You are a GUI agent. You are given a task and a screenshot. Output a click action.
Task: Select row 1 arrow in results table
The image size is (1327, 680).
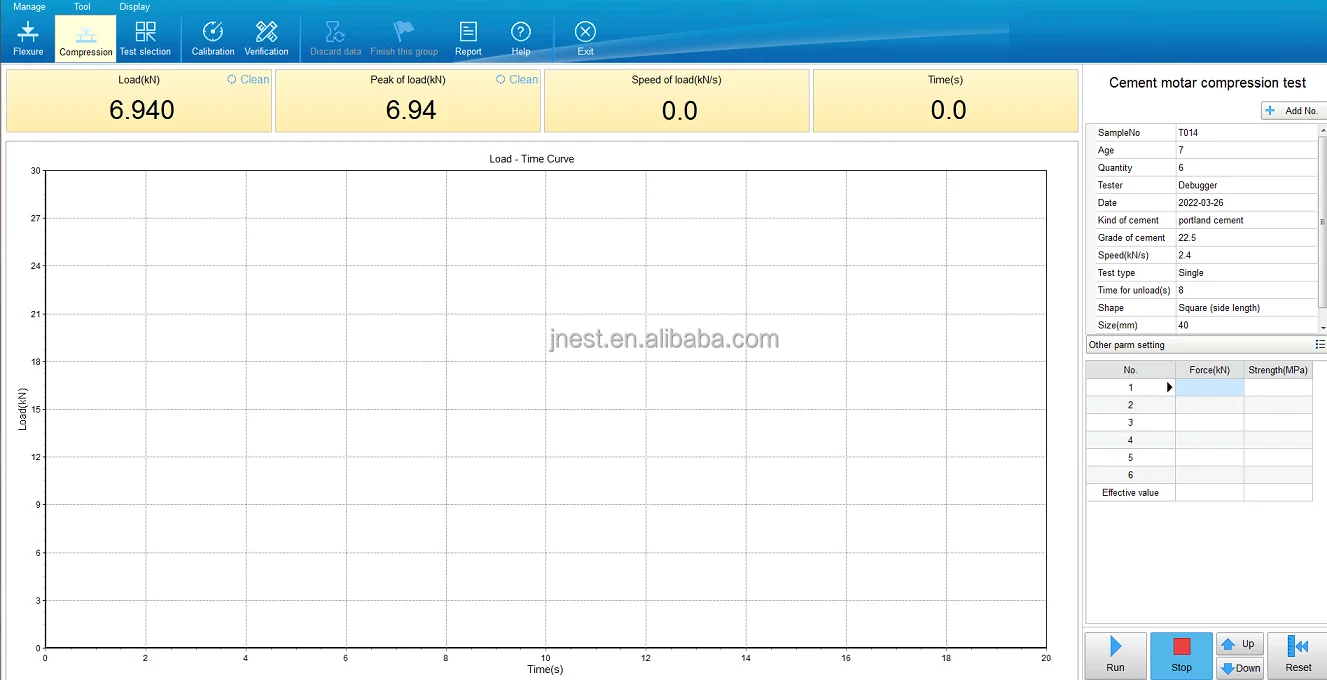(1169, 388)
